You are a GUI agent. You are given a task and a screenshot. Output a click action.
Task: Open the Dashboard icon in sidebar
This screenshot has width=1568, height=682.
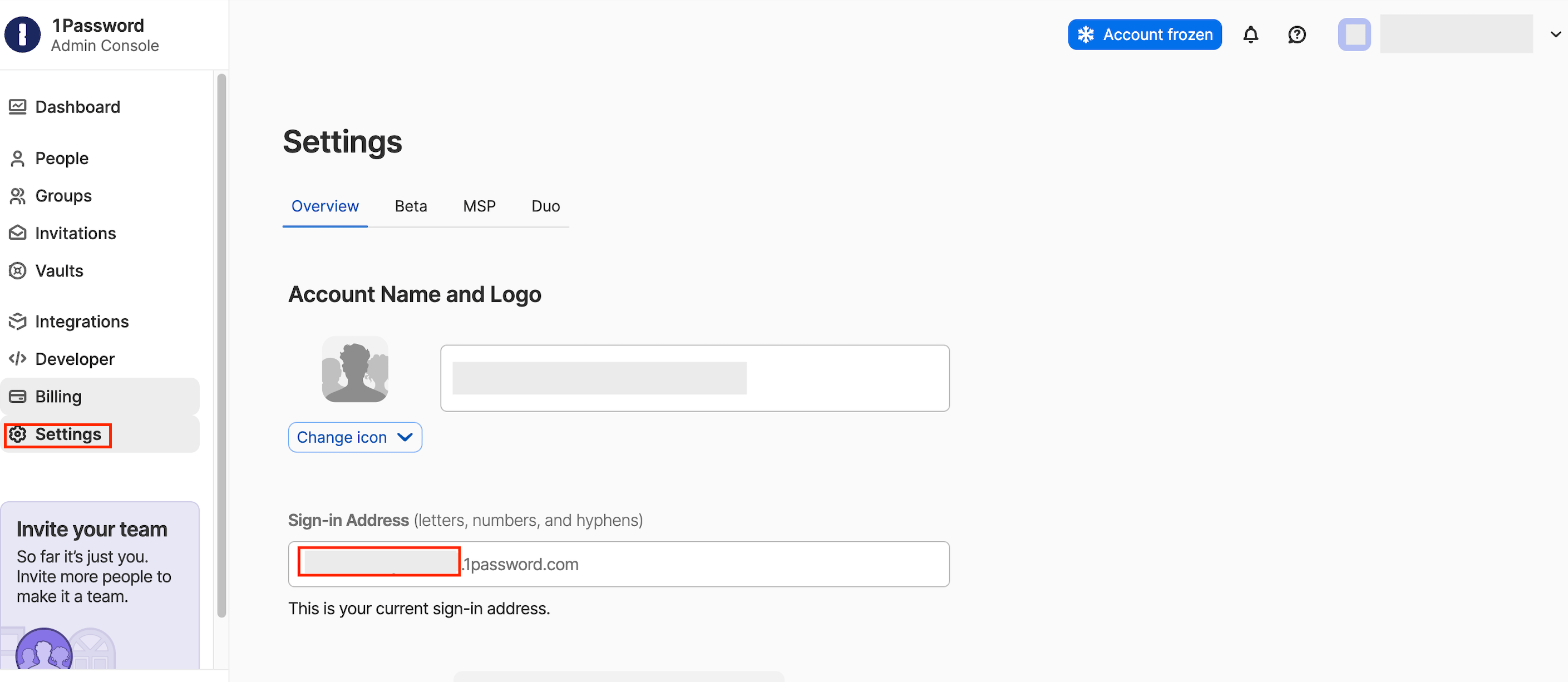(18, 107)
